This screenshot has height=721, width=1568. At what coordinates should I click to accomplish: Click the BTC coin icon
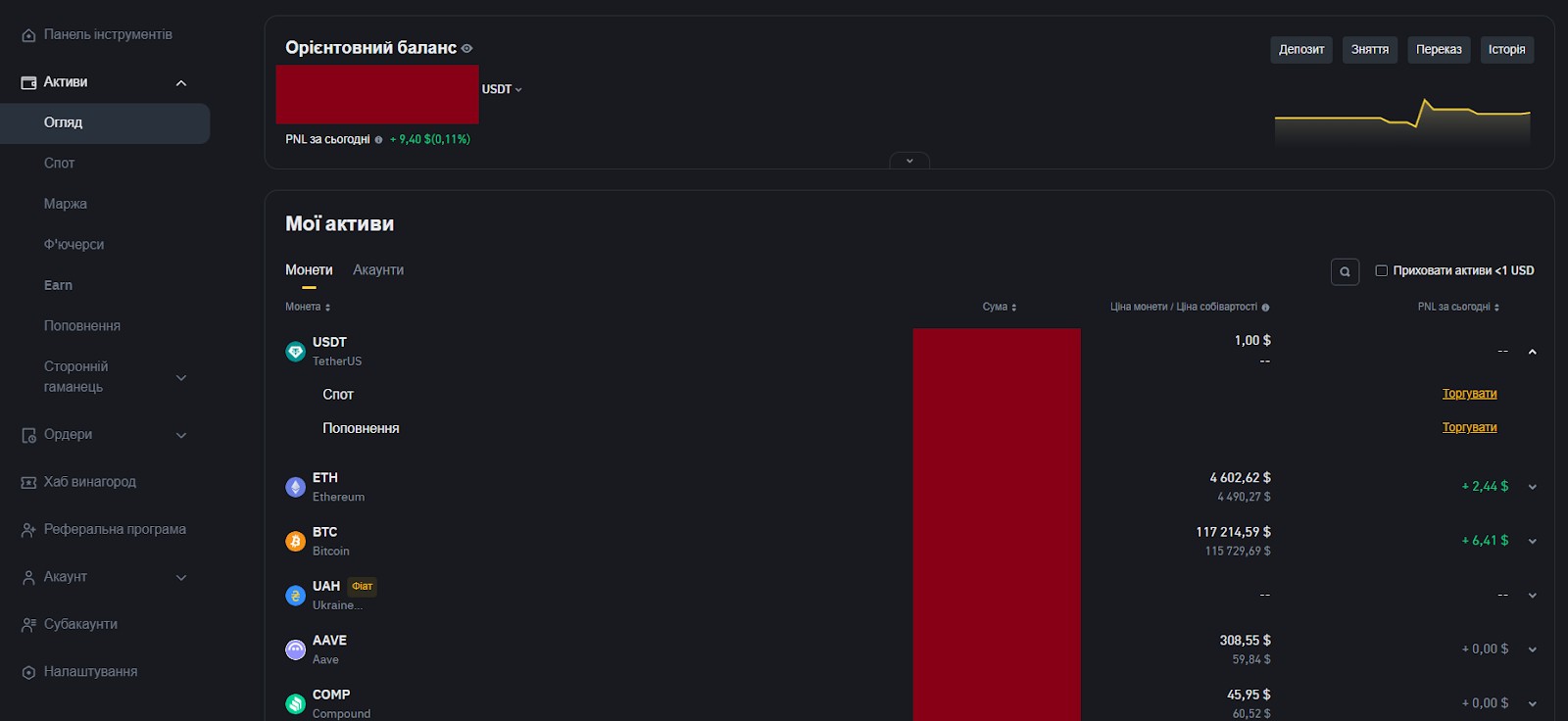pyautogui.click(x=295, y=541)
